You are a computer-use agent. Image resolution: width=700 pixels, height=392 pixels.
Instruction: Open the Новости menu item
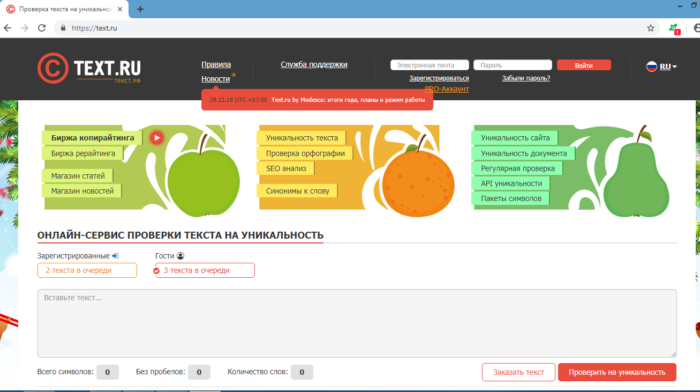pos(216,79)
